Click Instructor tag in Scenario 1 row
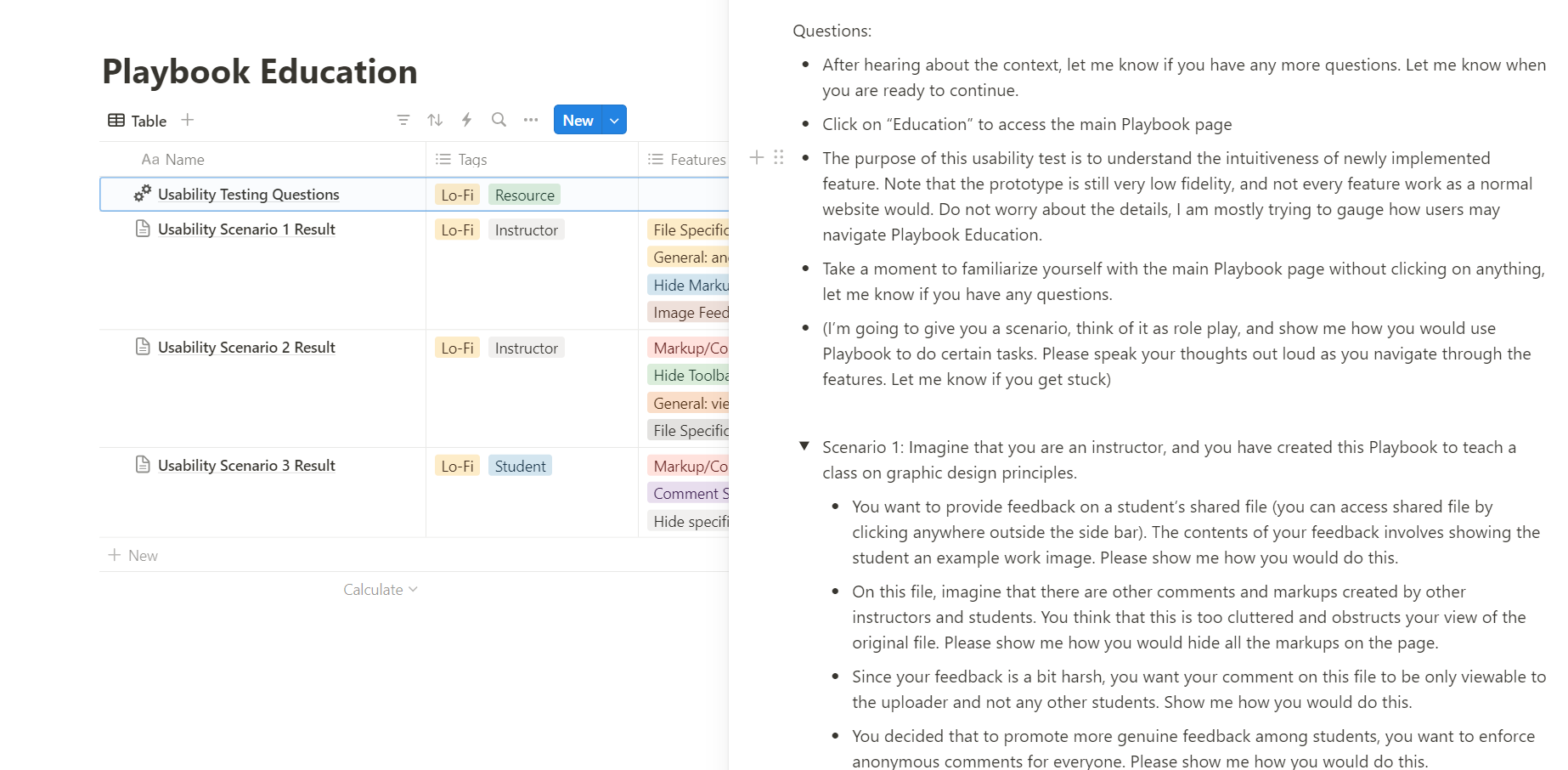The image size is (1568, 770). [x=526, y=229]
